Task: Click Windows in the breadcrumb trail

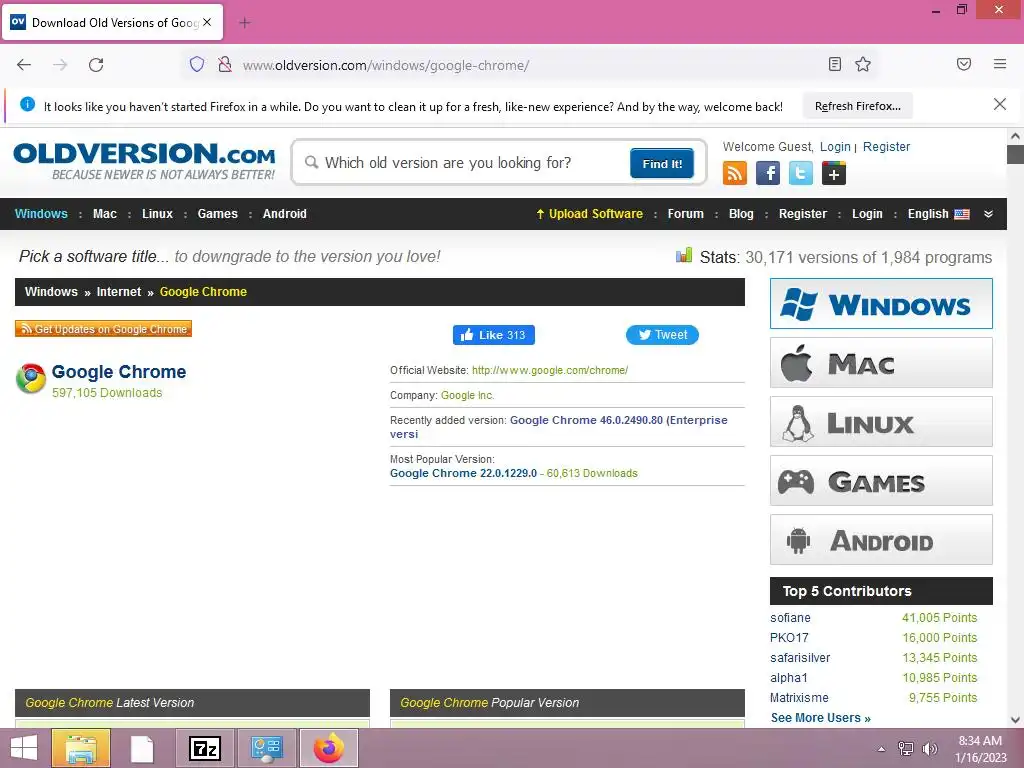Action: tap(51, 292)
